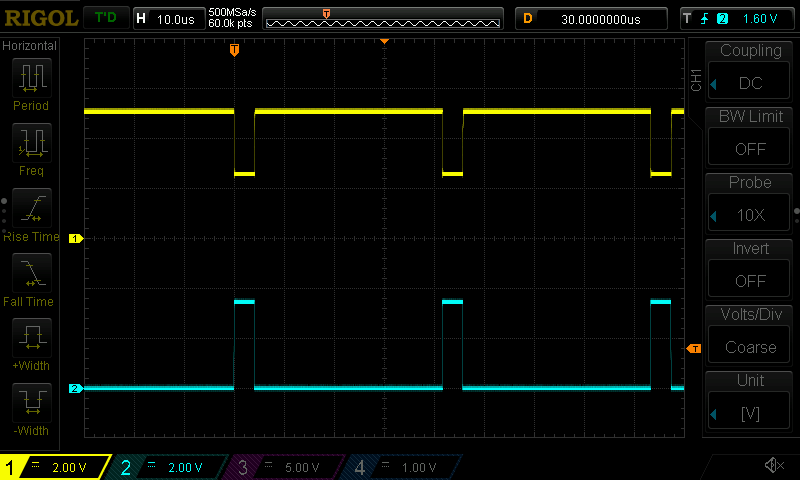Viewport: 800px width, 480px height.
Task: Click the orange center time marker atop the grid
Action: [384, 41]
